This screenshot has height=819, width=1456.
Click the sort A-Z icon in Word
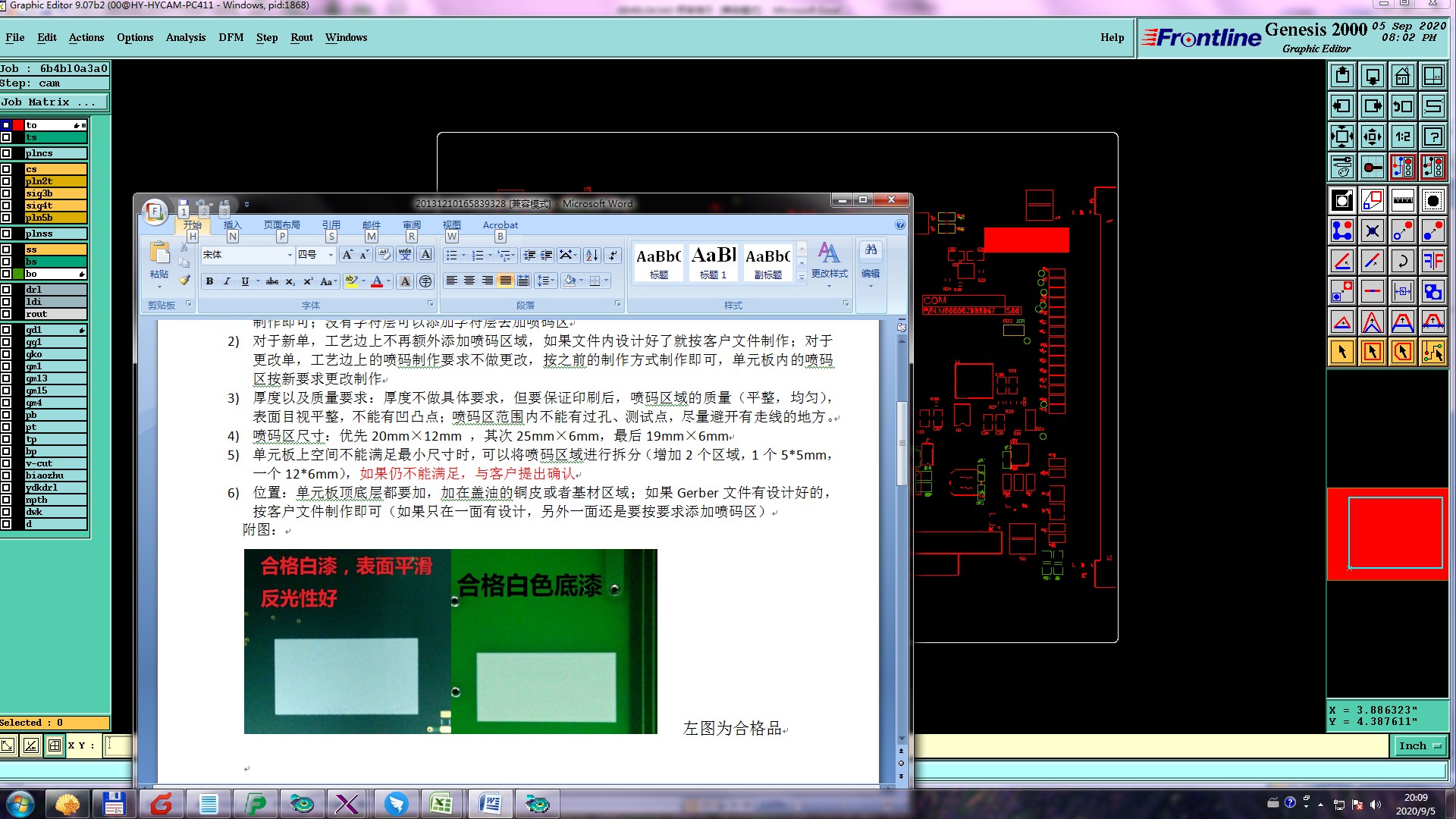tap(591, 256)
